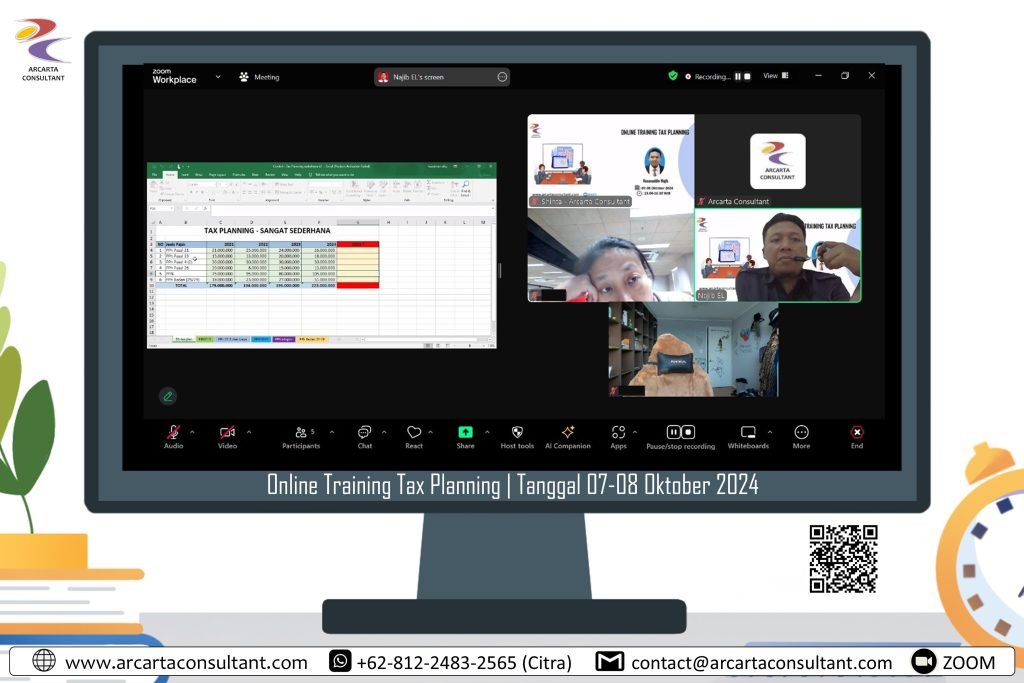This screenshot has width=1024, height=683.
Task: Turn on the camera with Video button
Action: (227, 434)
